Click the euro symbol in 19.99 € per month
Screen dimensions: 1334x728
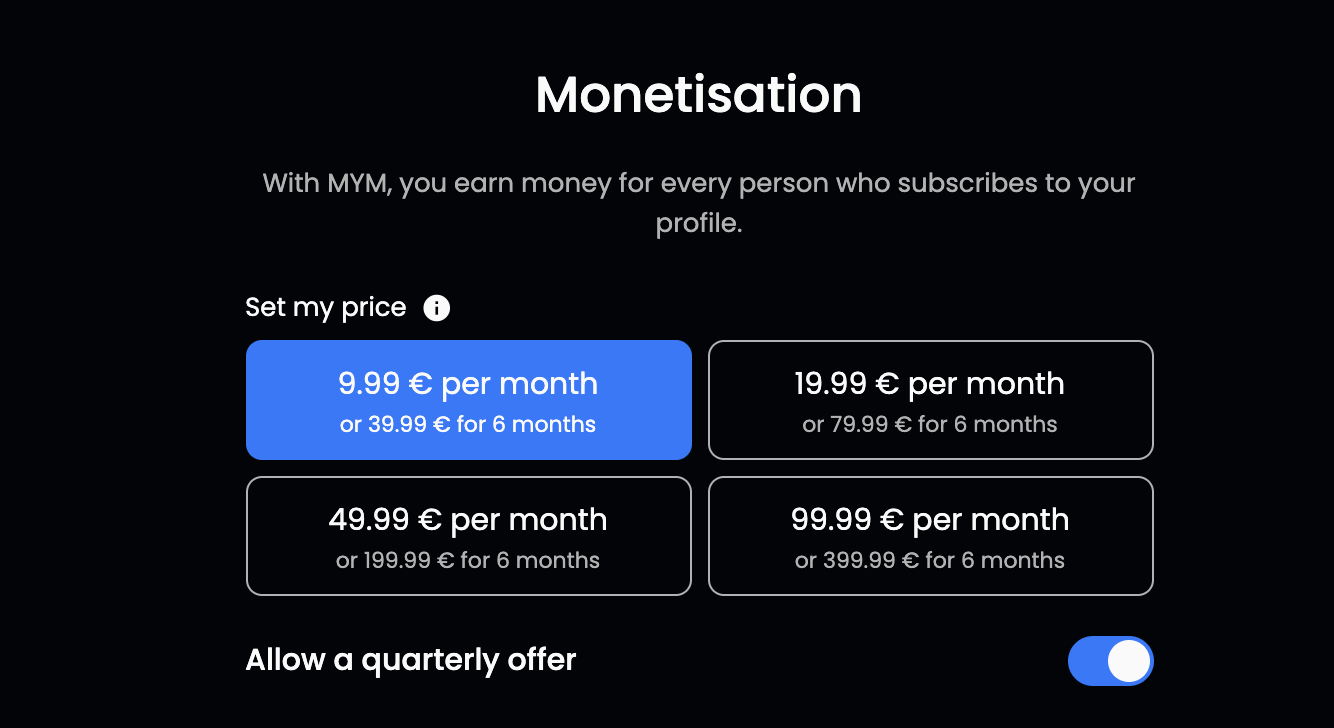point(886,385)
